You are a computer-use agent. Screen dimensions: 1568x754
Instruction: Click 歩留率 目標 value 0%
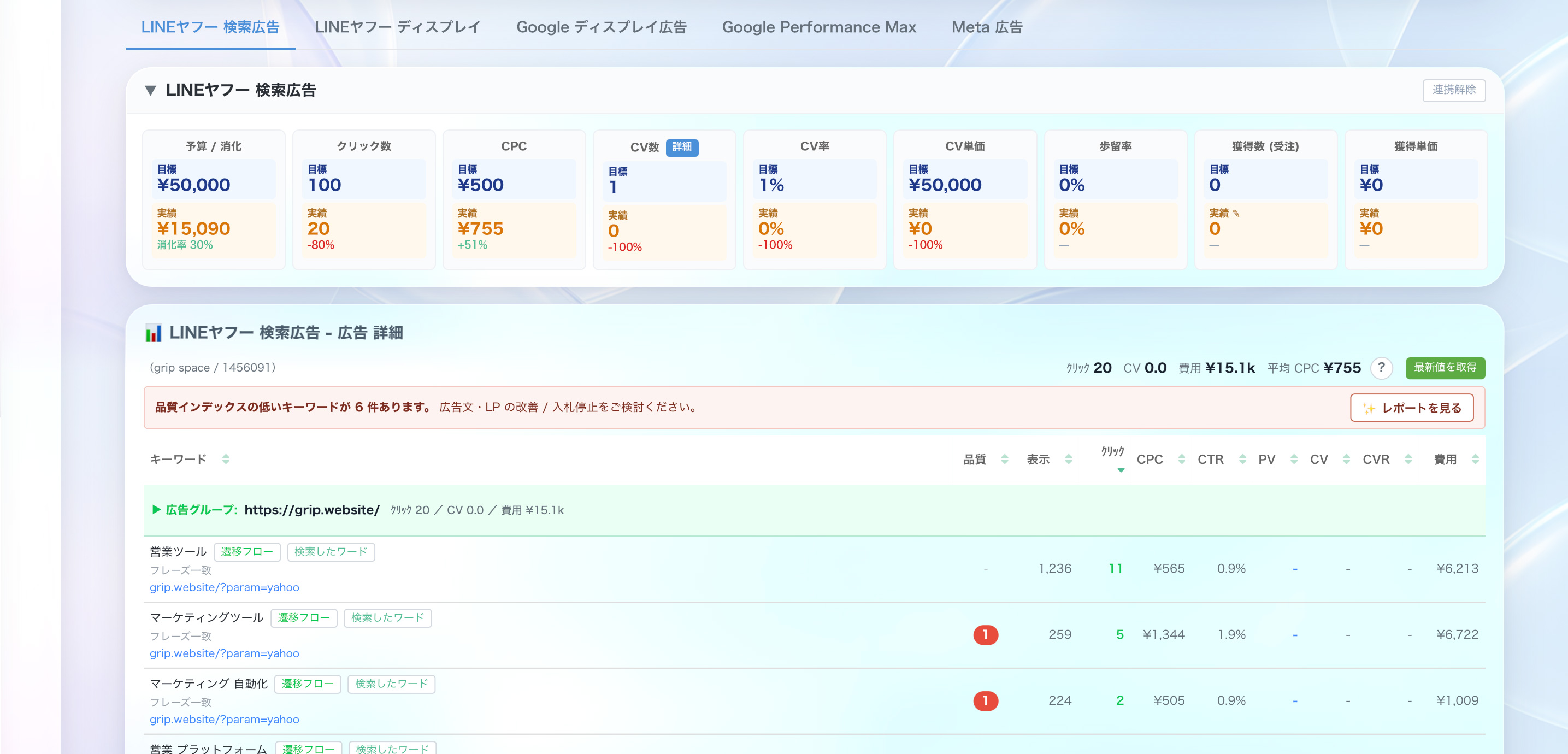pyautogui.click(x=1072, y=185)
